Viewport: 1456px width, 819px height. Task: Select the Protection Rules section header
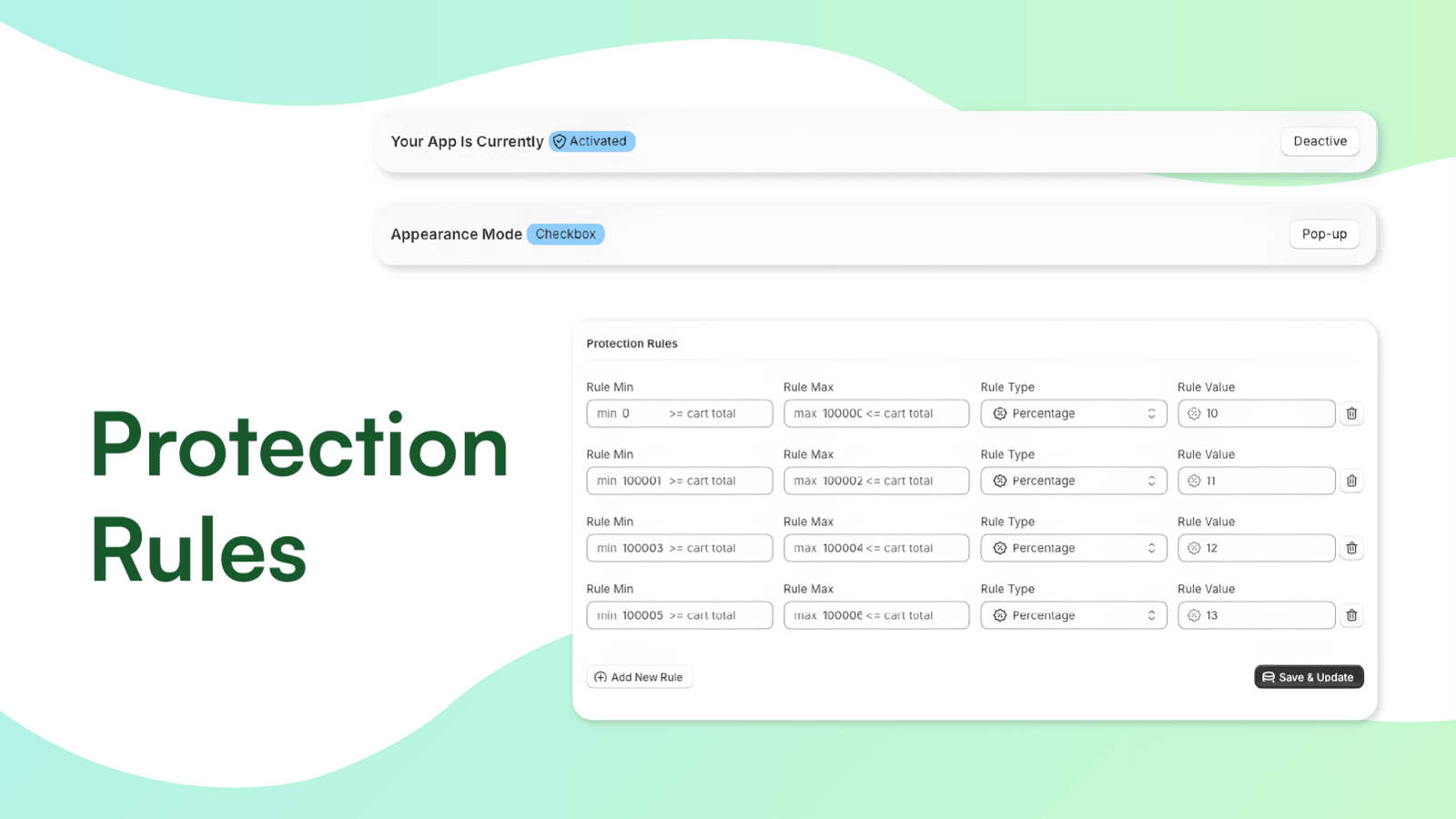tap(632, 343)
